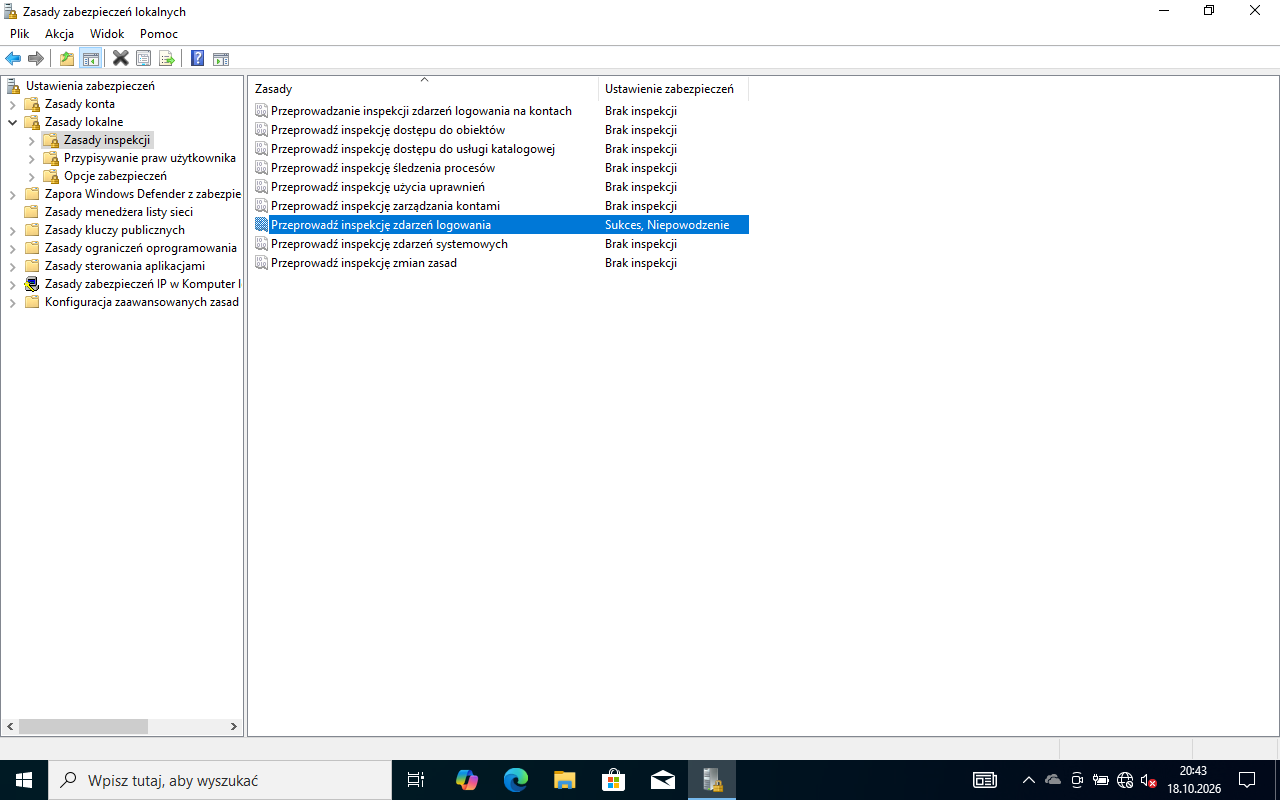Open the network status tray icon
The width and height of the screenshot is (1280, 800).
[1125, 780]
